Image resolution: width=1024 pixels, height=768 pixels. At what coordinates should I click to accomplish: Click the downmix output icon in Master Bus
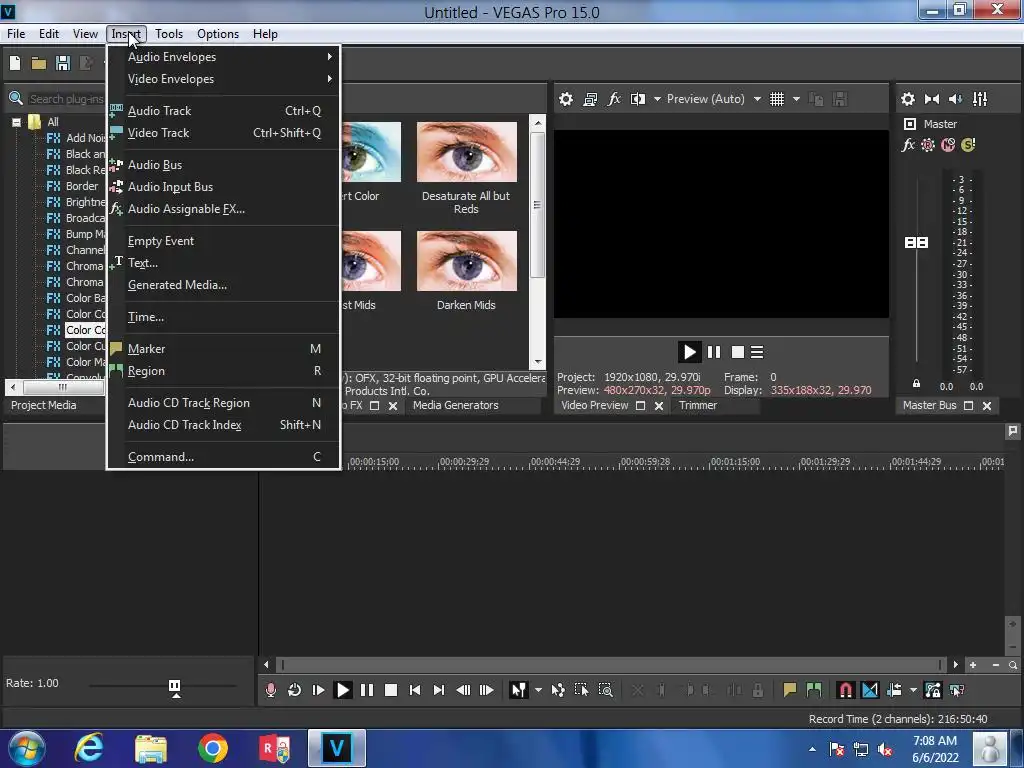(x=932, y=99)
